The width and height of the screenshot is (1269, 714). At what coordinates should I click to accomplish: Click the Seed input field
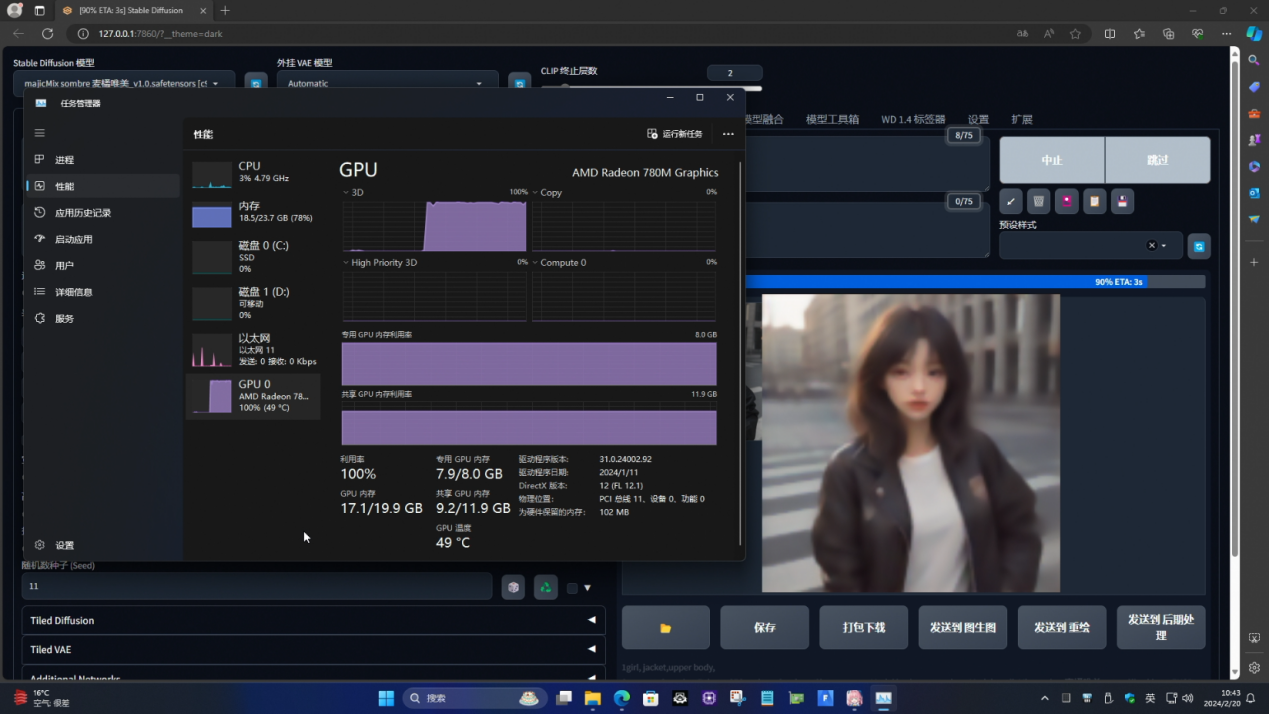(x=257, y=586)
